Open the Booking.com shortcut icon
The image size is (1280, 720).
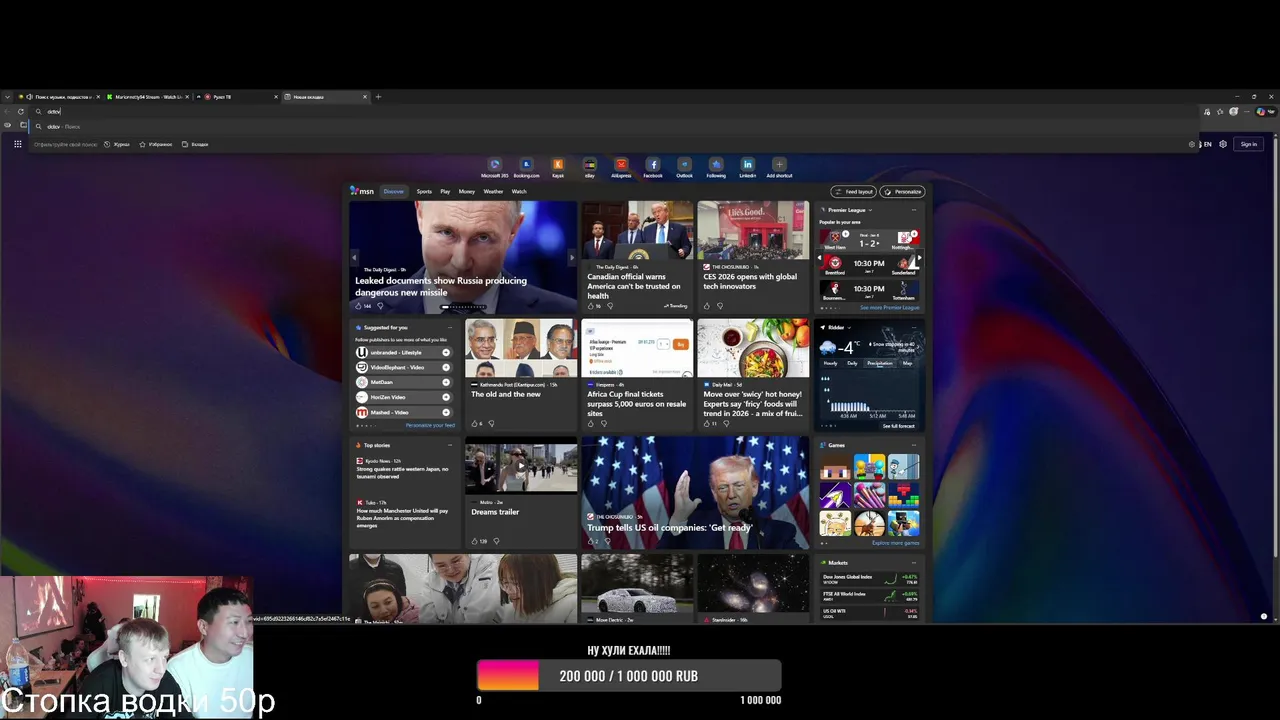pos(526,164)
